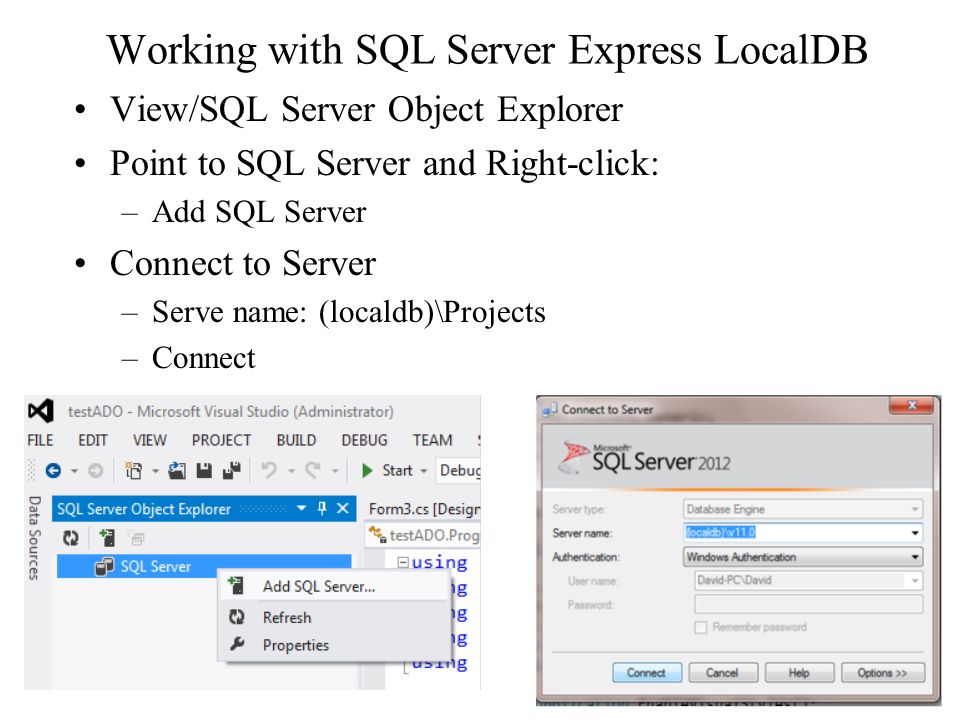Click the User name field David-PC\David
Viewport: 960px width, 720px height.
[x=808, y=580]
